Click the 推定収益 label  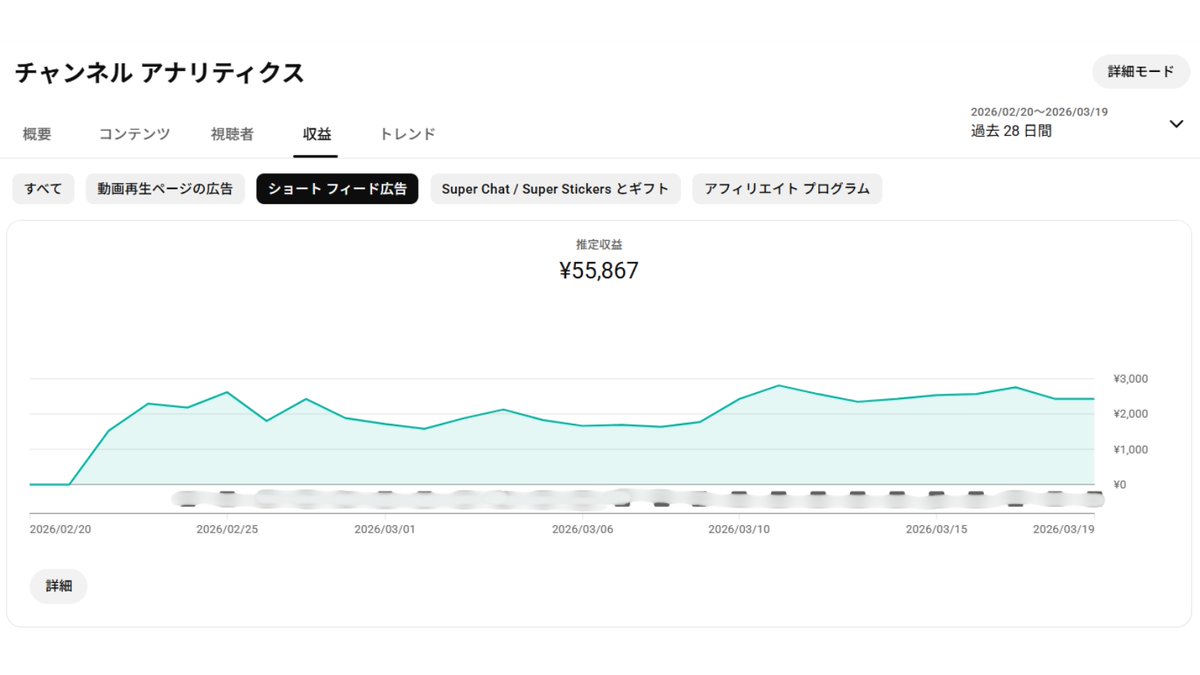(x=599, y=244)
